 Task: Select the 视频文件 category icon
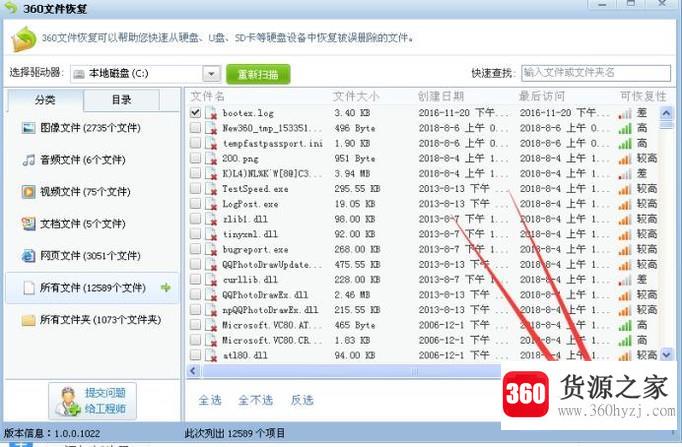coord(29,192)
